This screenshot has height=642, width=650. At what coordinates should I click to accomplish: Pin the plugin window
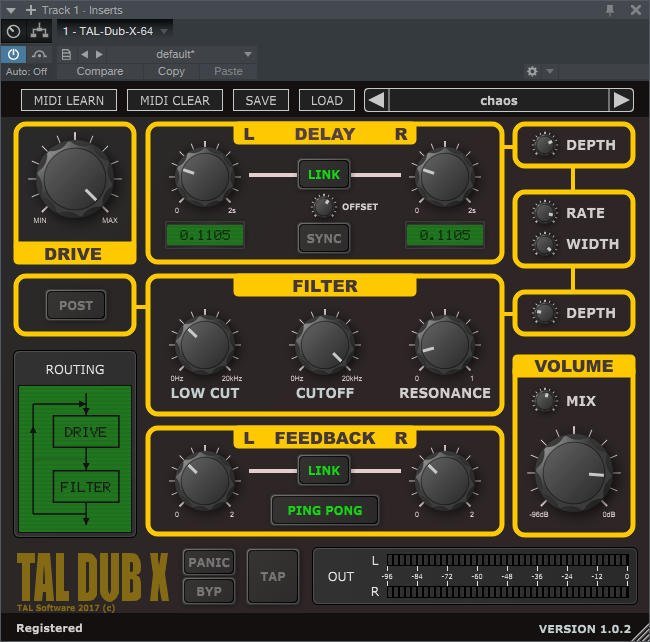(x=610, y=10)
